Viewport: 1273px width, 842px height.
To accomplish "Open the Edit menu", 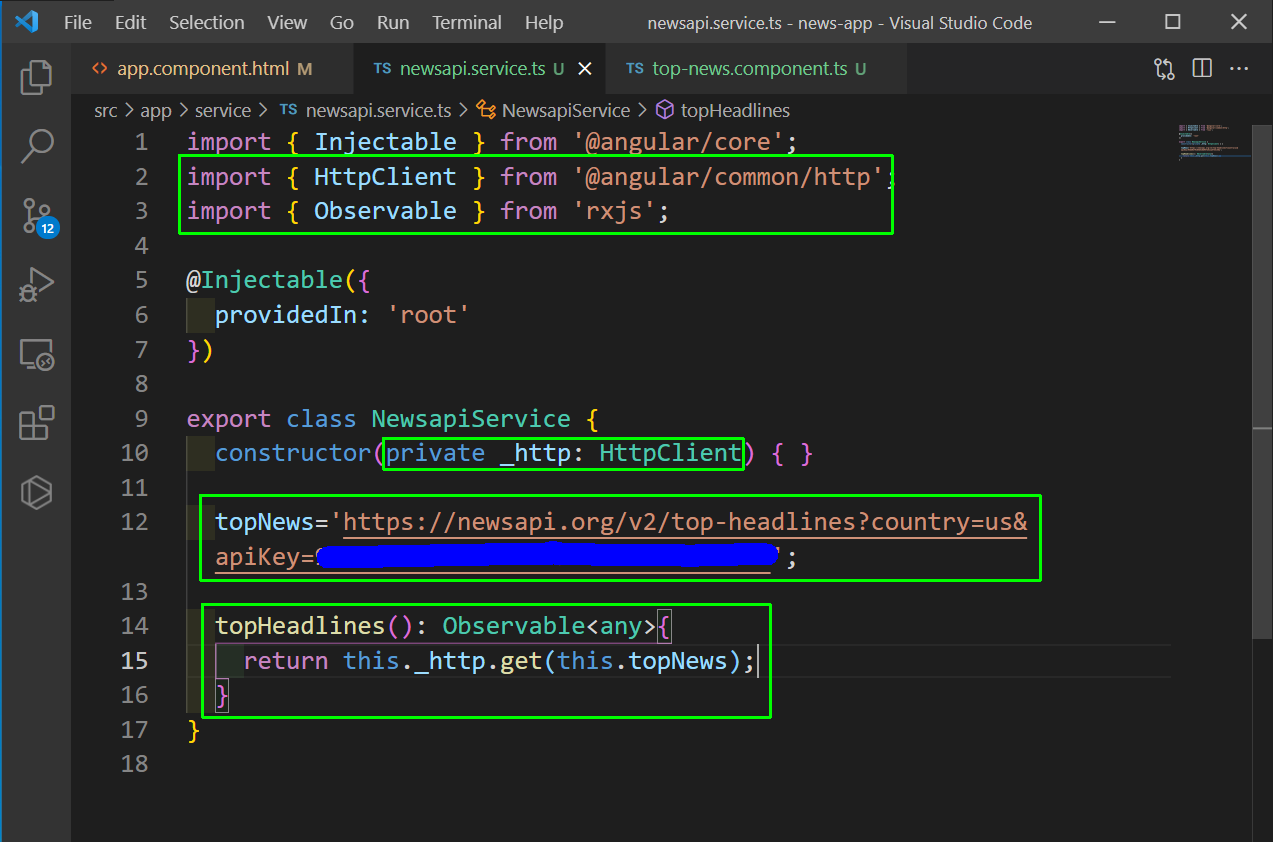I will click(130, 22).
